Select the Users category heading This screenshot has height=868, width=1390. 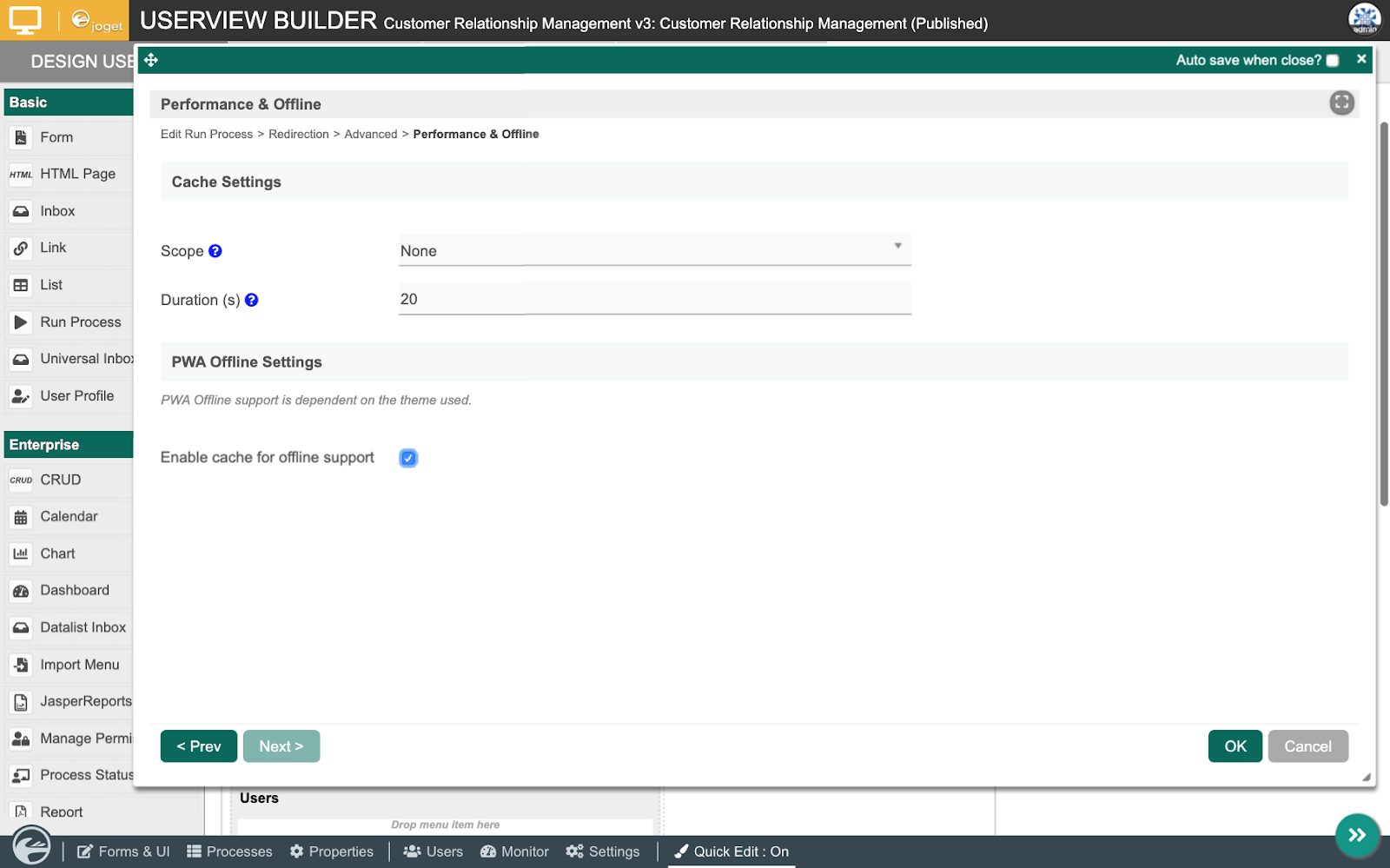click(259, 798)
